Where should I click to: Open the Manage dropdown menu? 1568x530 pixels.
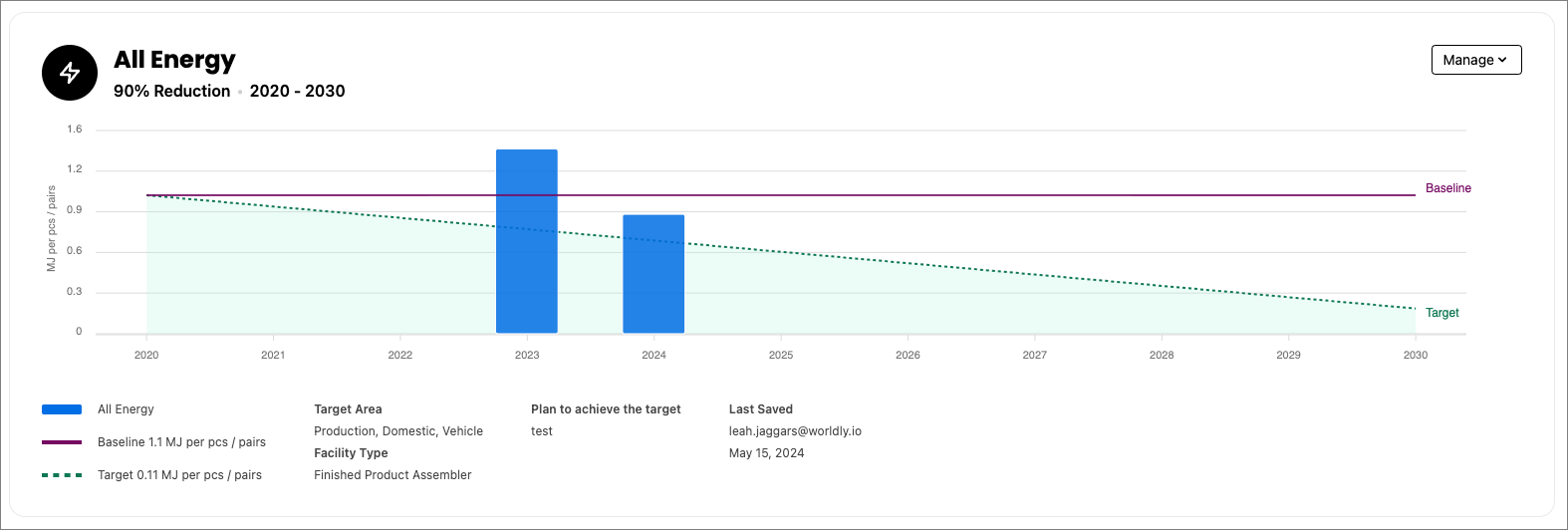pos(1475,60)
